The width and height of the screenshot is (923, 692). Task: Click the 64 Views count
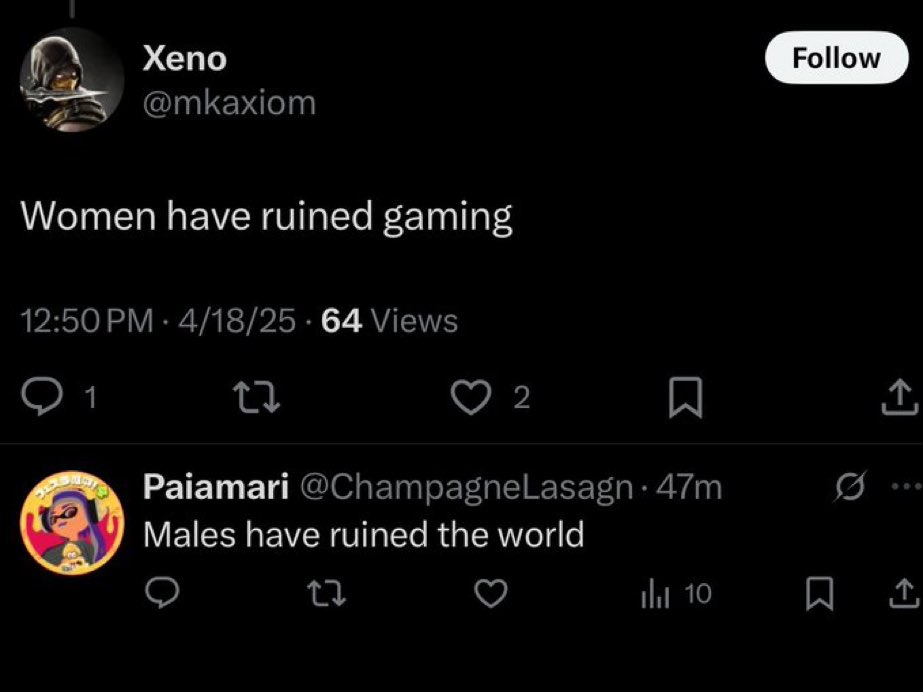point(390,321)
